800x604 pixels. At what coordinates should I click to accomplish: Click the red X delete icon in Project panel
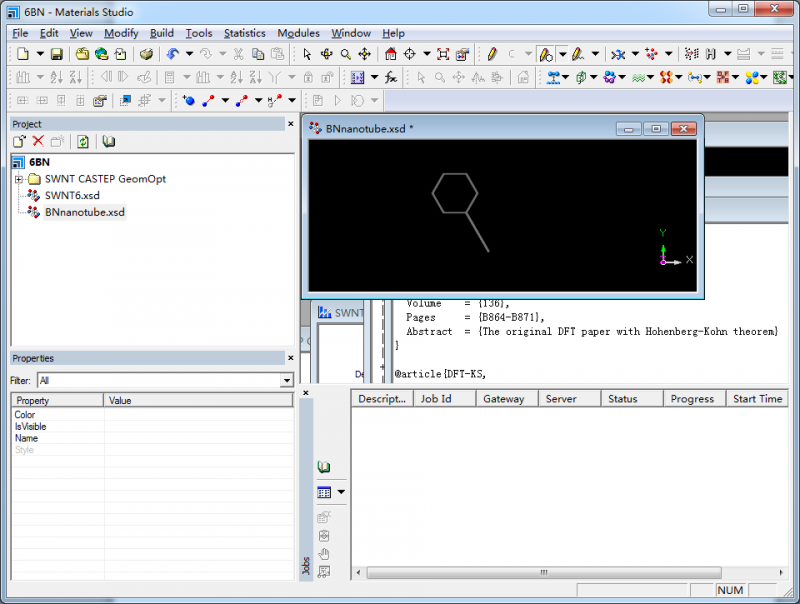click(x=38, y=142)
